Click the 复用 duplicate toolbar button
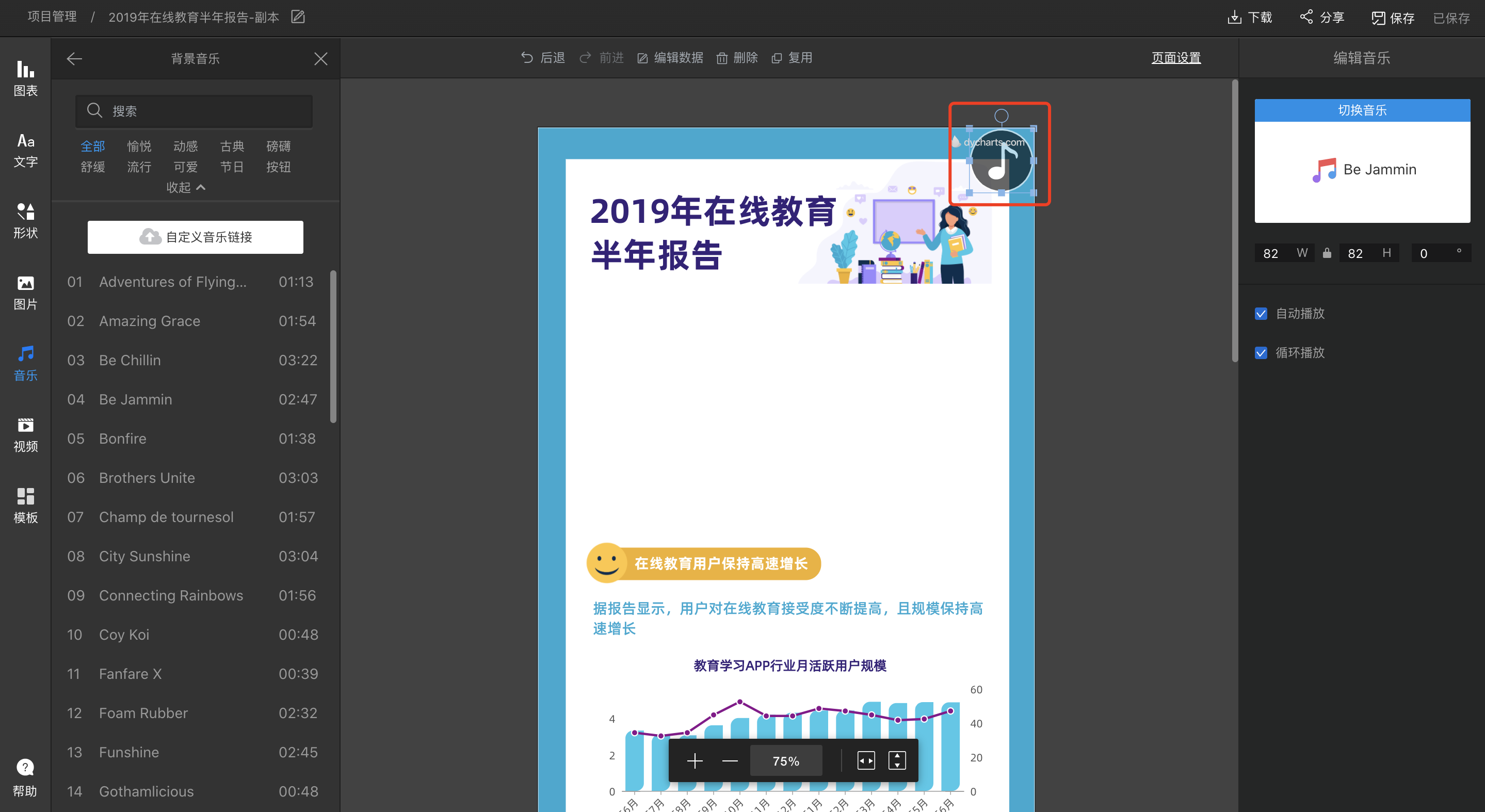This screenshot has height=812, width=1485. [x=792, y=58]
